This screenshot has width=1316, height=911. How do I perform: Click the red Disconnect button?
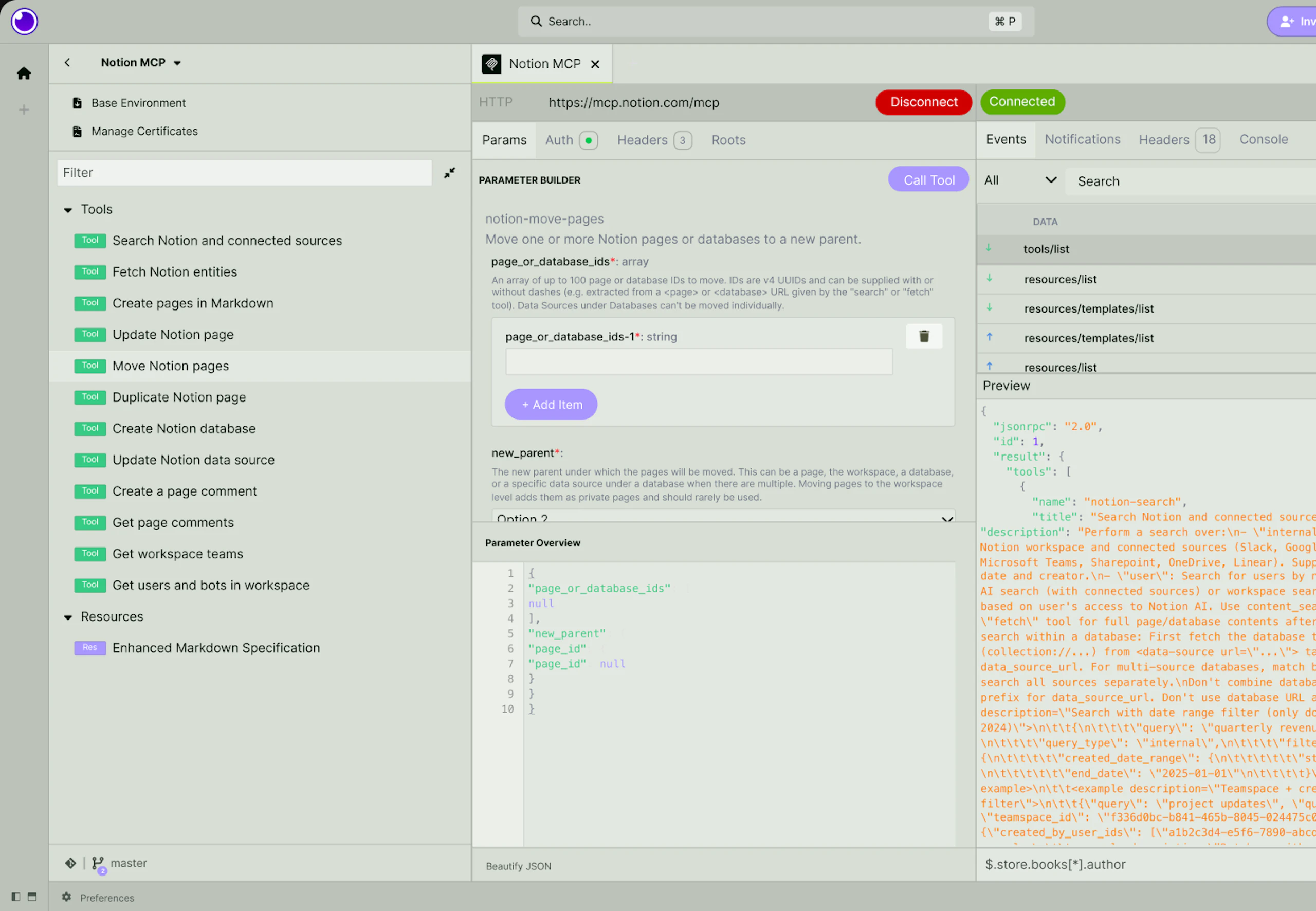click(923, 102)
